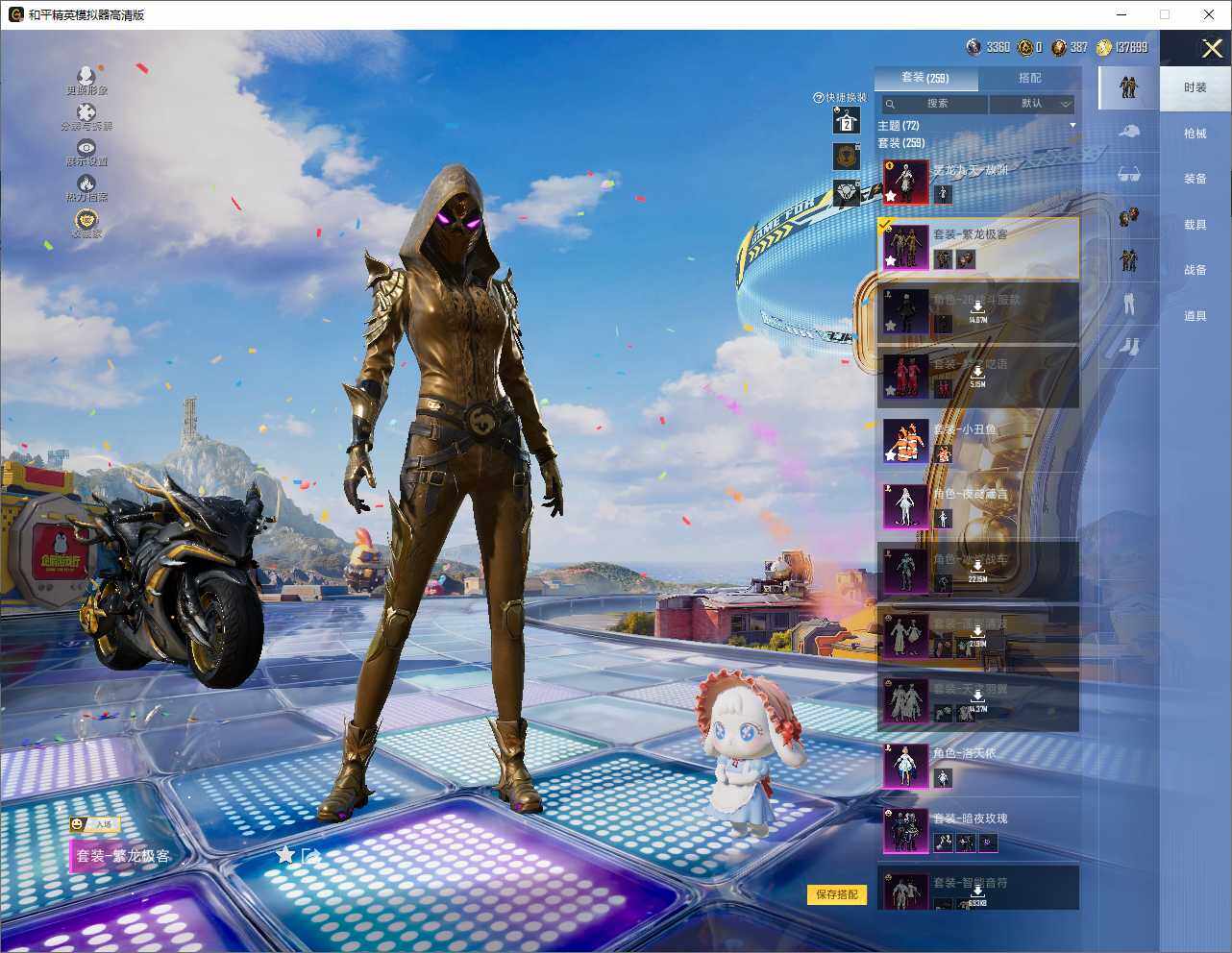Click the quick-change outfit slot numbered 2
Viewport: 1232px width, 953px height.
[847, 120]
